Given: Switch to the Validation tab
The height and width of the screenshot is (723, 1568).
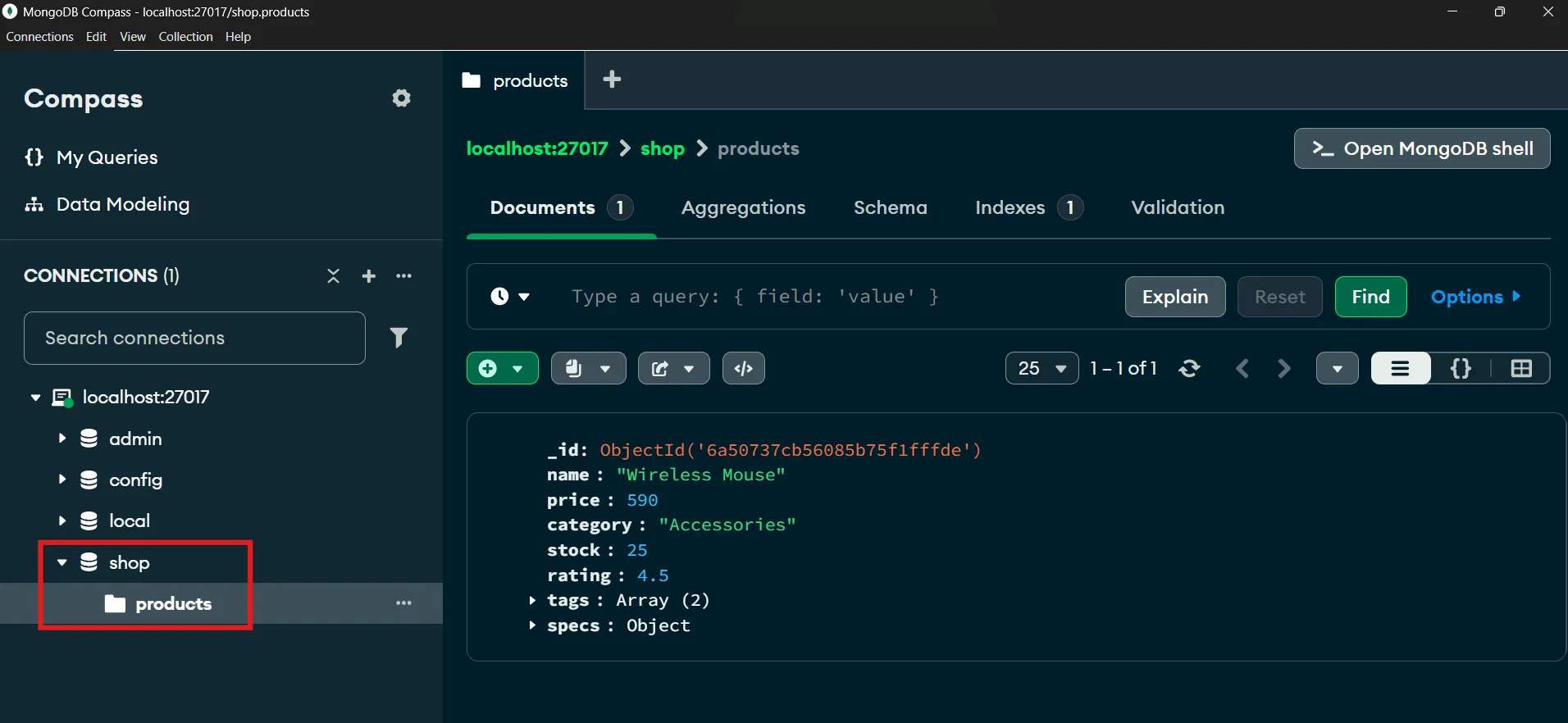Looking at the screenshot, I should click(x=1178, y=207).
